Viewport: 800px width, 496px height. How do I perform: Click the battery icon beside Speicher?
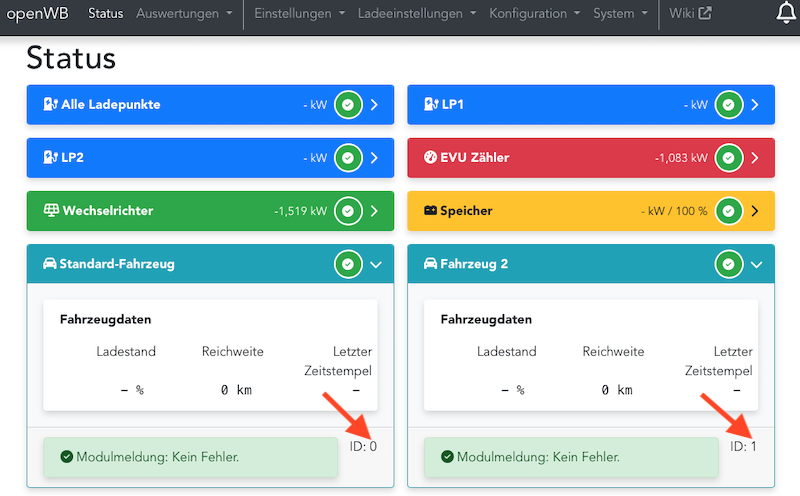point(430,211)
